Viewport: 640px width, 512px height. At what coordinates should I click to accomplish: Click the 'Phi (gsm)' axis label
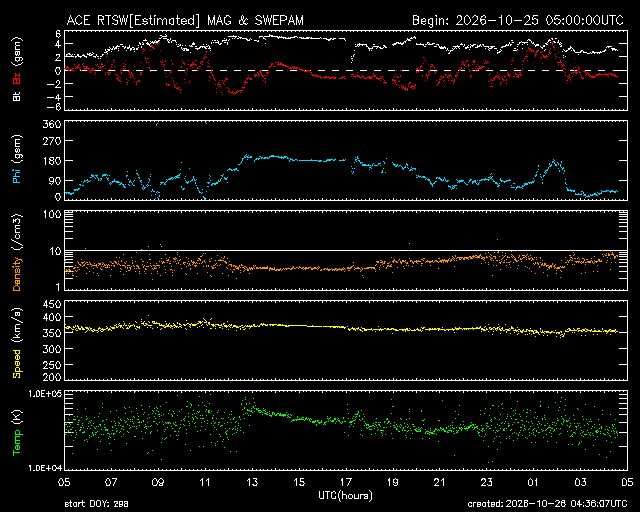pyautogui.click(x=17, y=160)
